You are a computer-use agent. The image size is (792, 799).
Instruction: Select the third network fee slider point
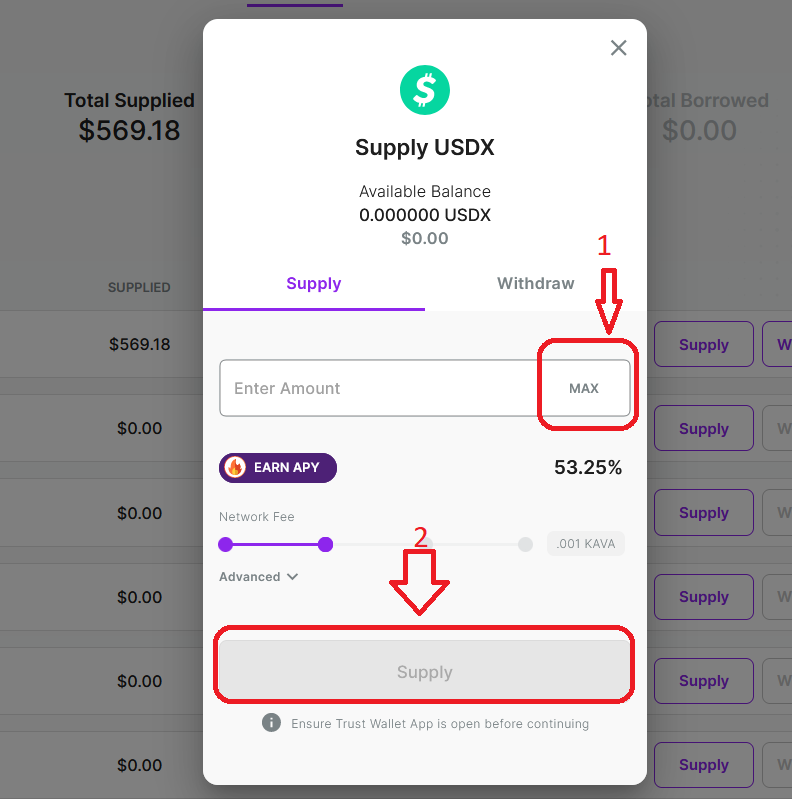(427, 544)
